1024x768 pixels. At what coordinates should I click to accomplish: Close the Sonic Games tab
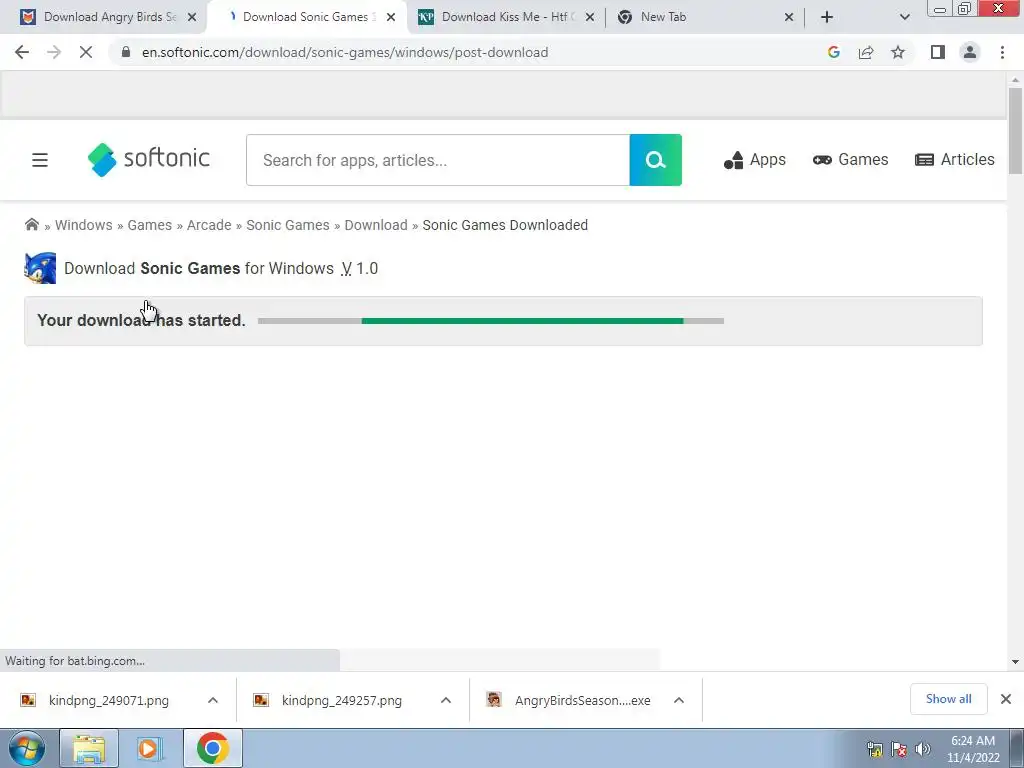[x=391, y=17]
